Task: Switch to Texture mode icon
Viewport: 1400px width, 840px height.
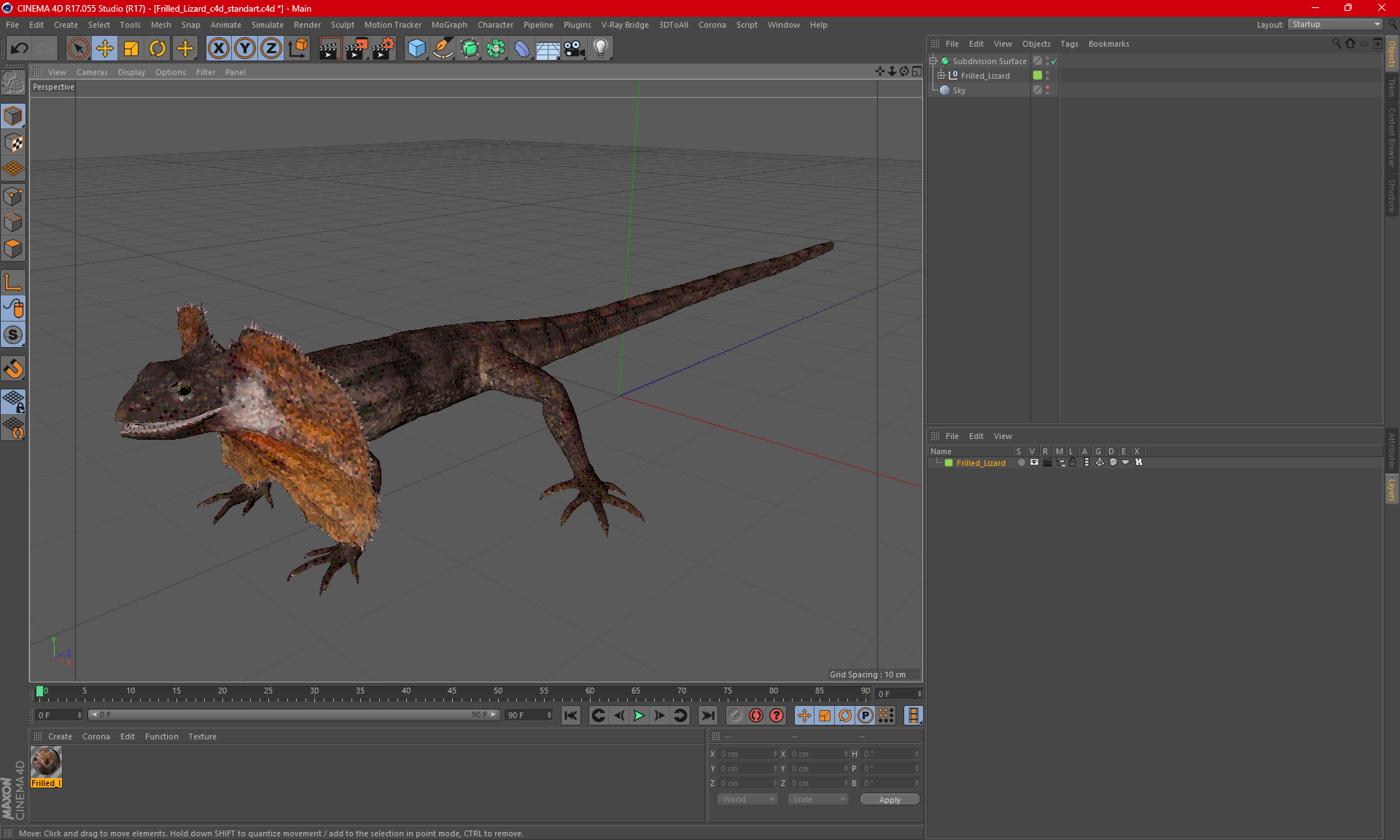Action: (x=13, y=143)
